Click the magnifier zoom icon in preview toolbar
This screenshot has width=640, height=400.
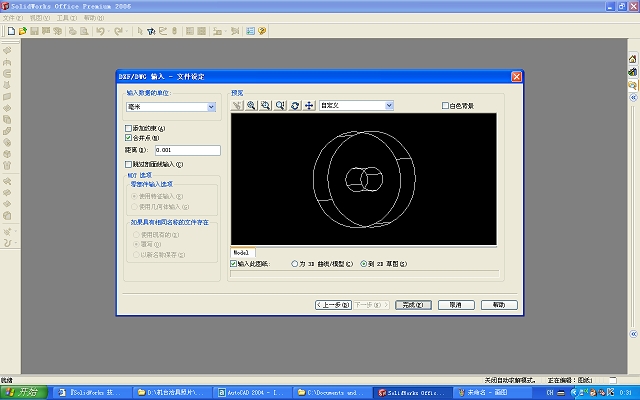[251, 105]
